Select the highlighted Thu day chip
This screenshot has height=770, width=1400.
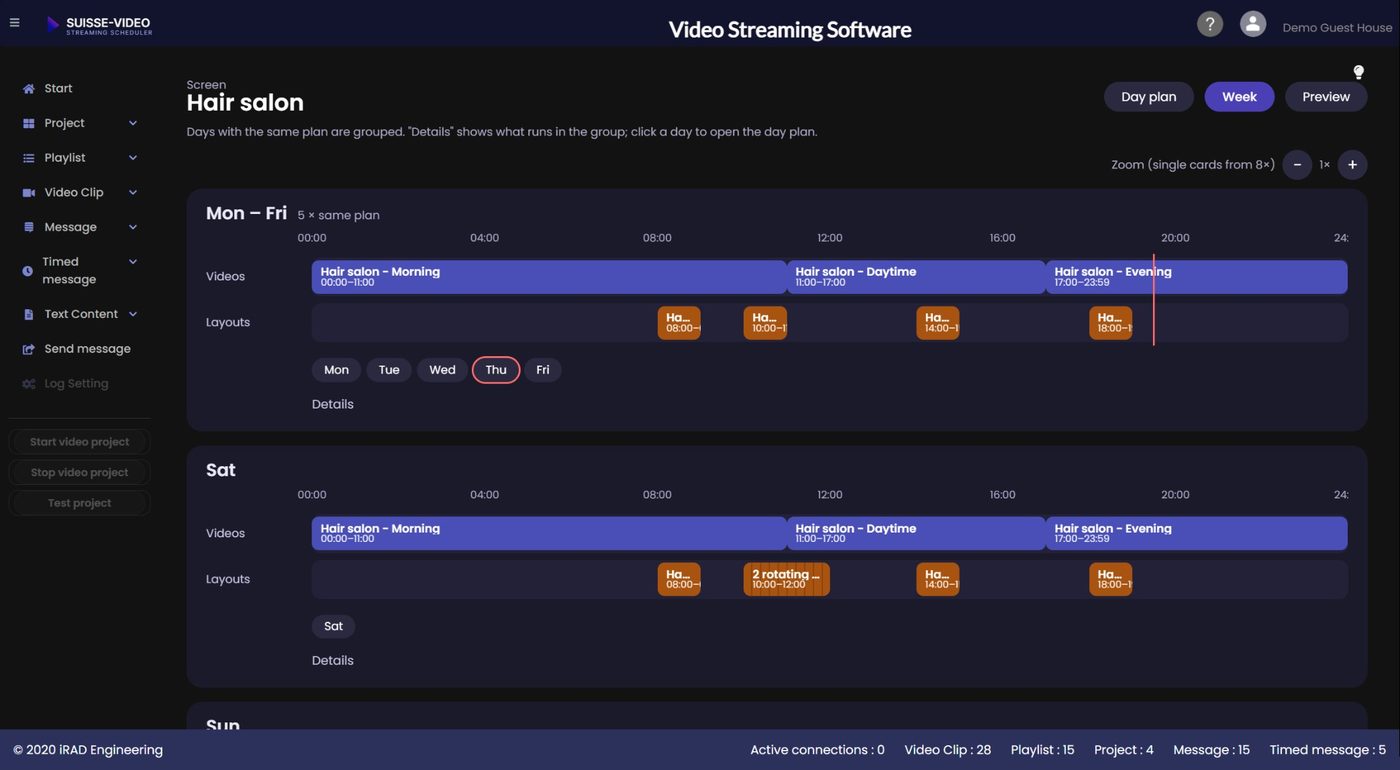496,370
